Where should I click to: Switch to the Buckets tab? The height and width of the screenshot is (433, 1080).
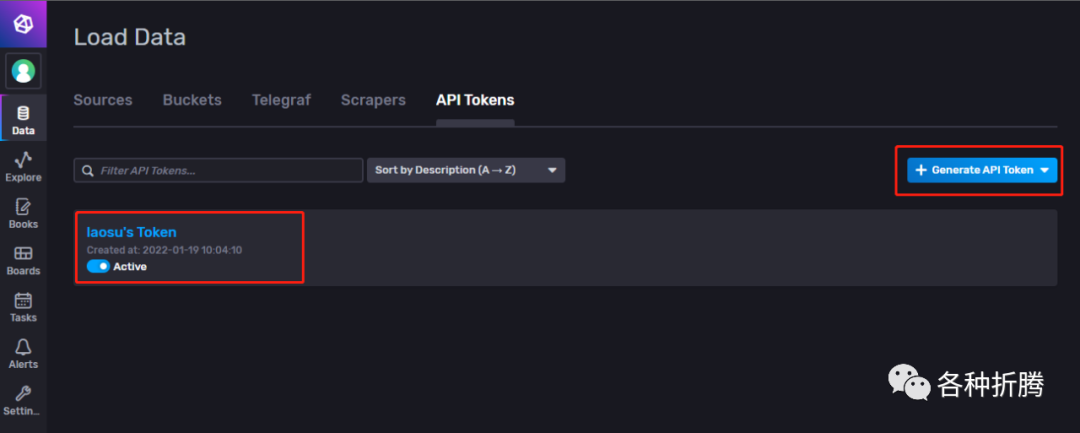click(192, 100)
